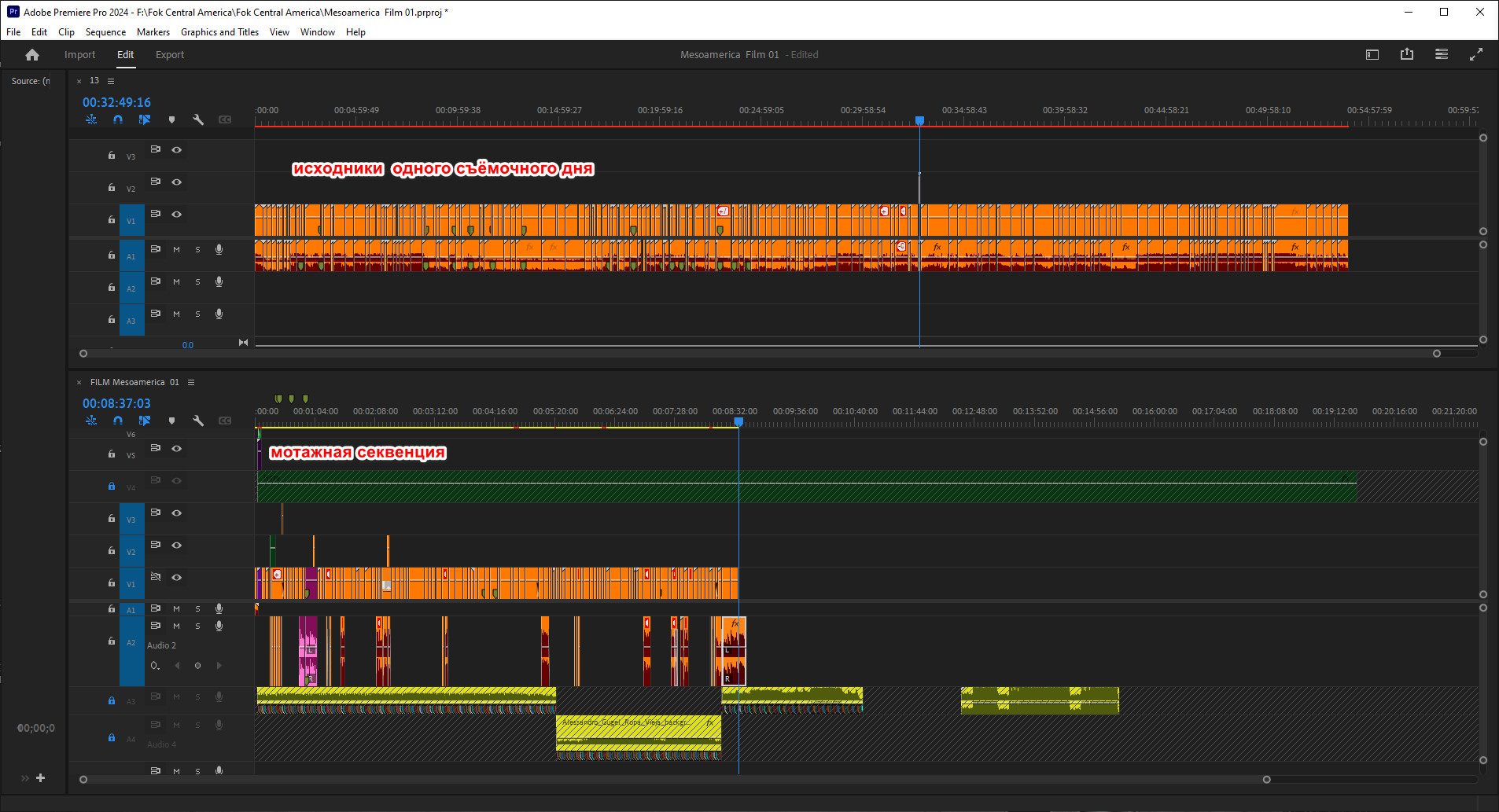
Task: Click the Quick Export share icon
Action: coord(1407,54)
